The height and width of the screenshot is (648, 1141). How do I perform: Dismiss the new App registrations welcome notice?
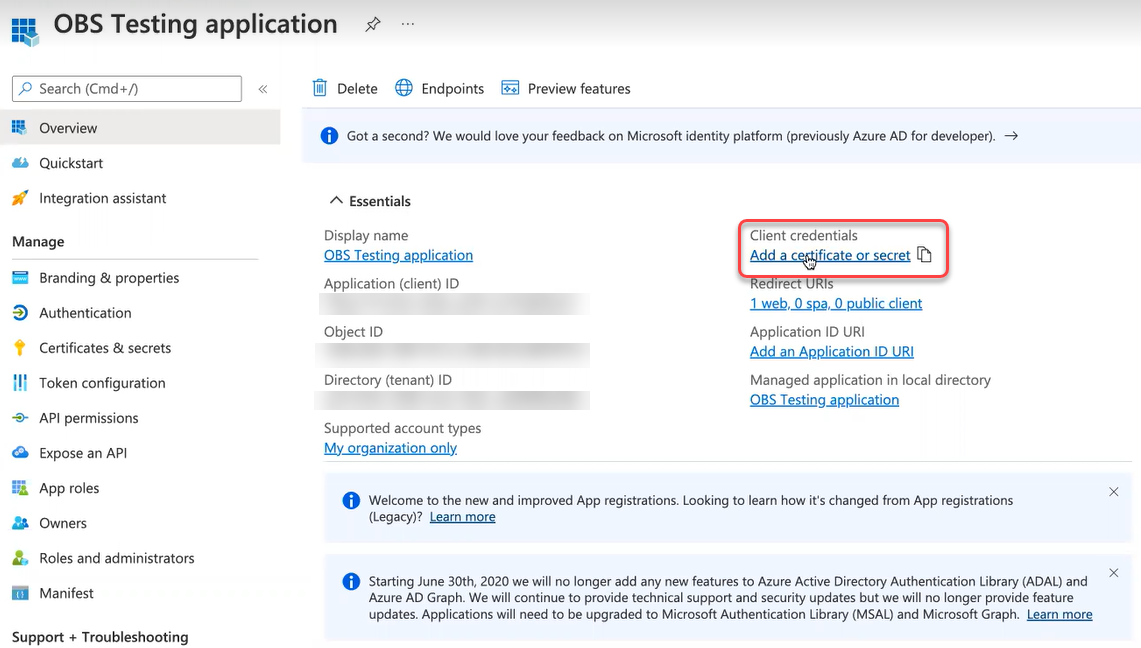(x=1113, y=492)
